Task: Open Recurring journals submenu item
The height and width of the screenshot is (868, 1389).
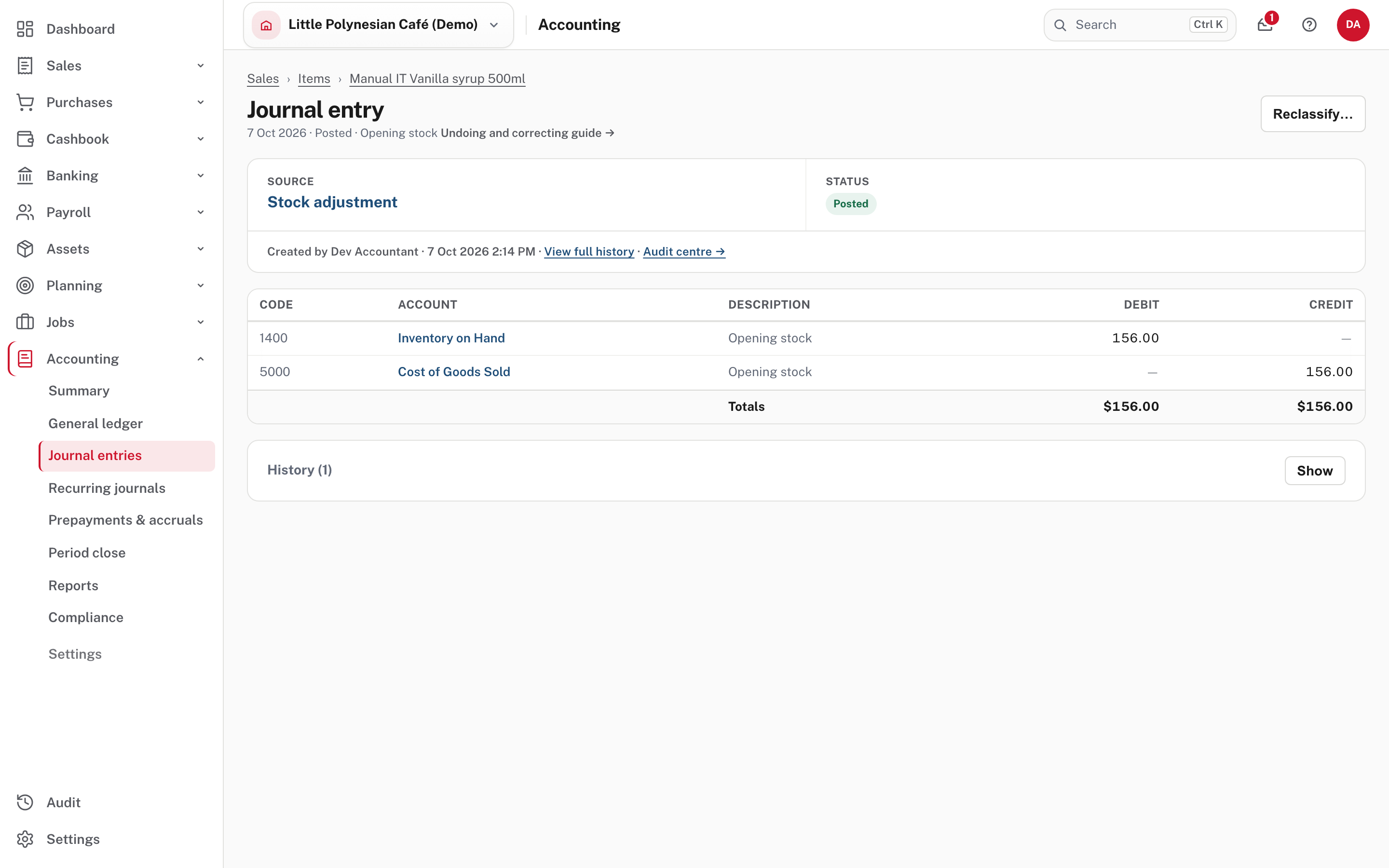Action: (x=107, y=488)
